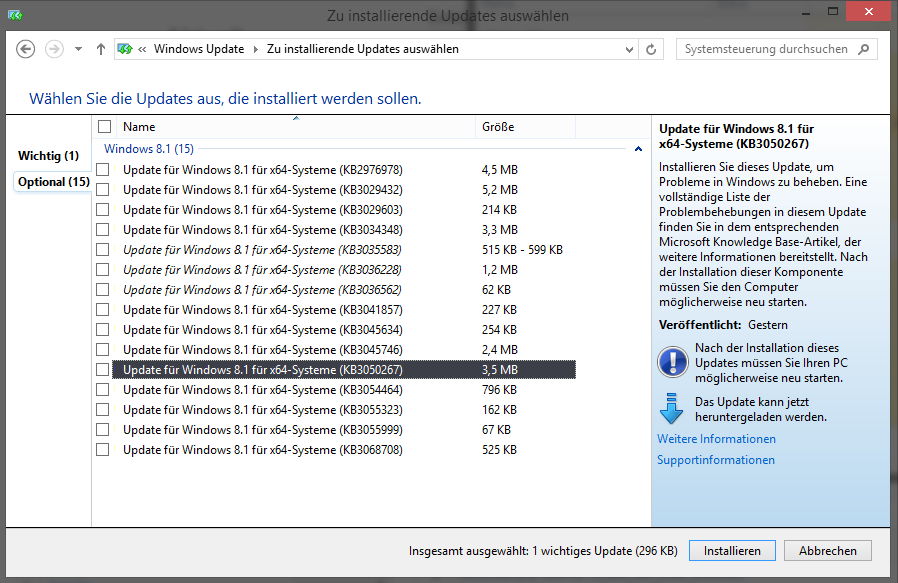The height and width of the screenshot is (583, 898).
Task: Check update KB3035583
Action: 103,250
